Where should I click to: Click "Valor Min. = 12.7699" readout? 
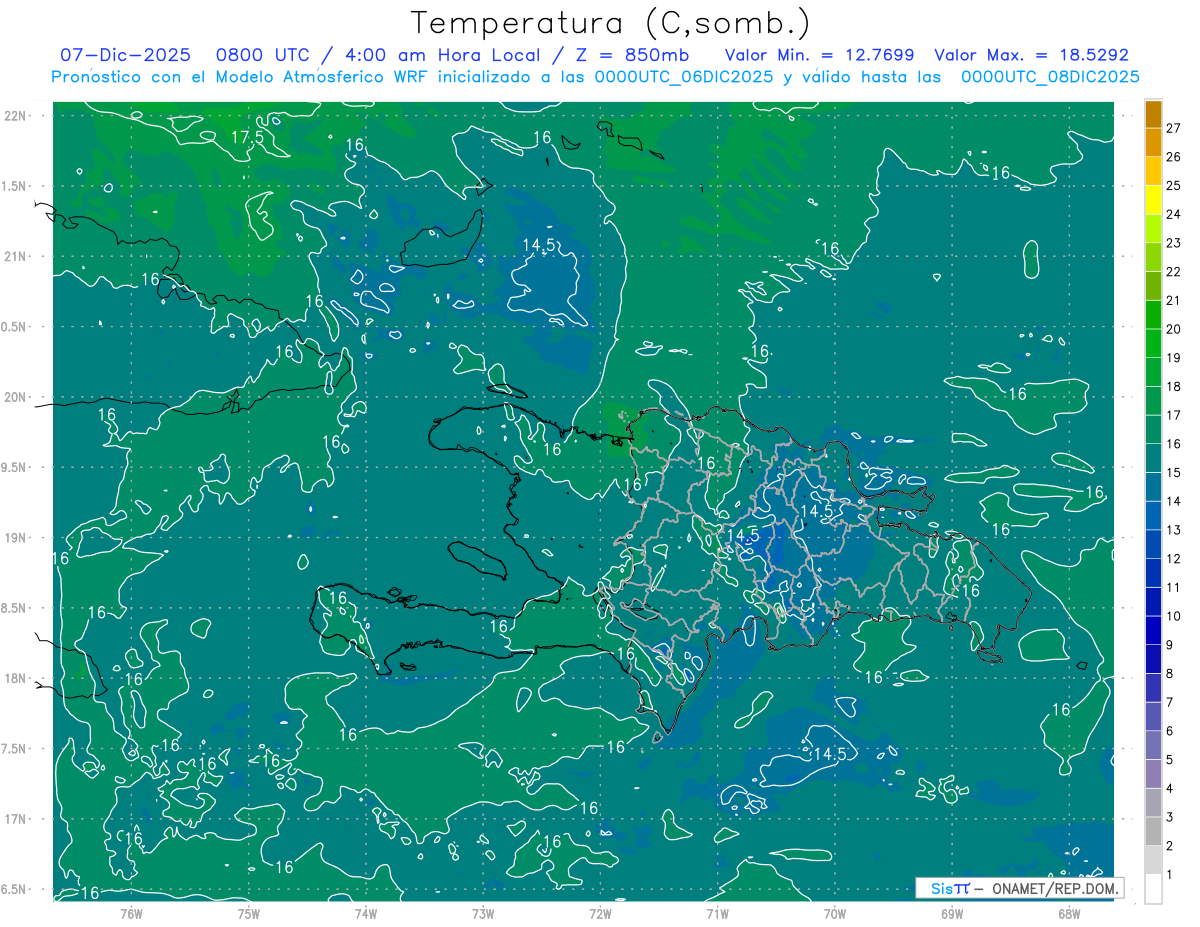click(819, 55)
